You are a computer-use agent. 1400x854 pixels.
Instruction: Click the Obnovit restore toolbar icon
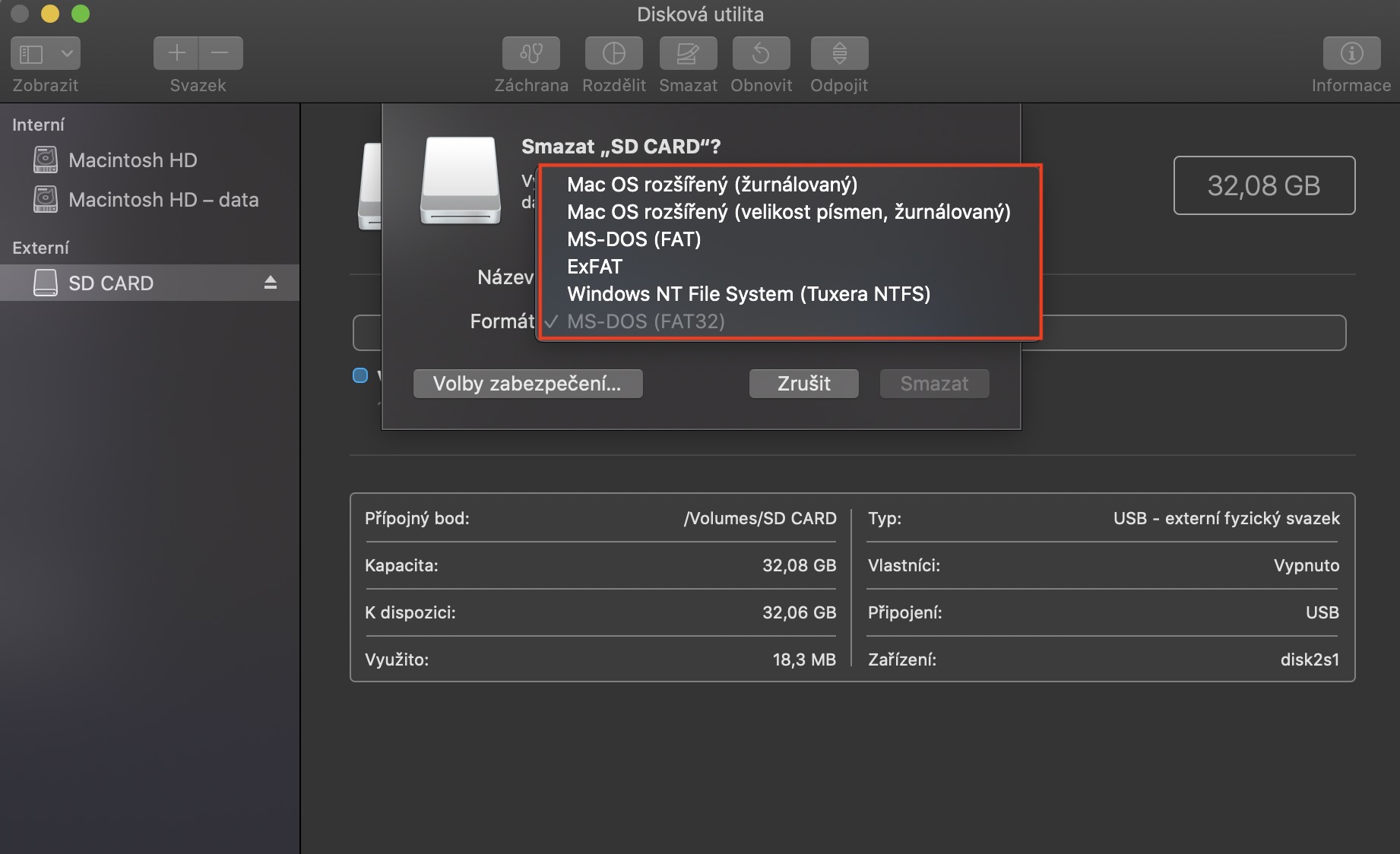(761, 53)
